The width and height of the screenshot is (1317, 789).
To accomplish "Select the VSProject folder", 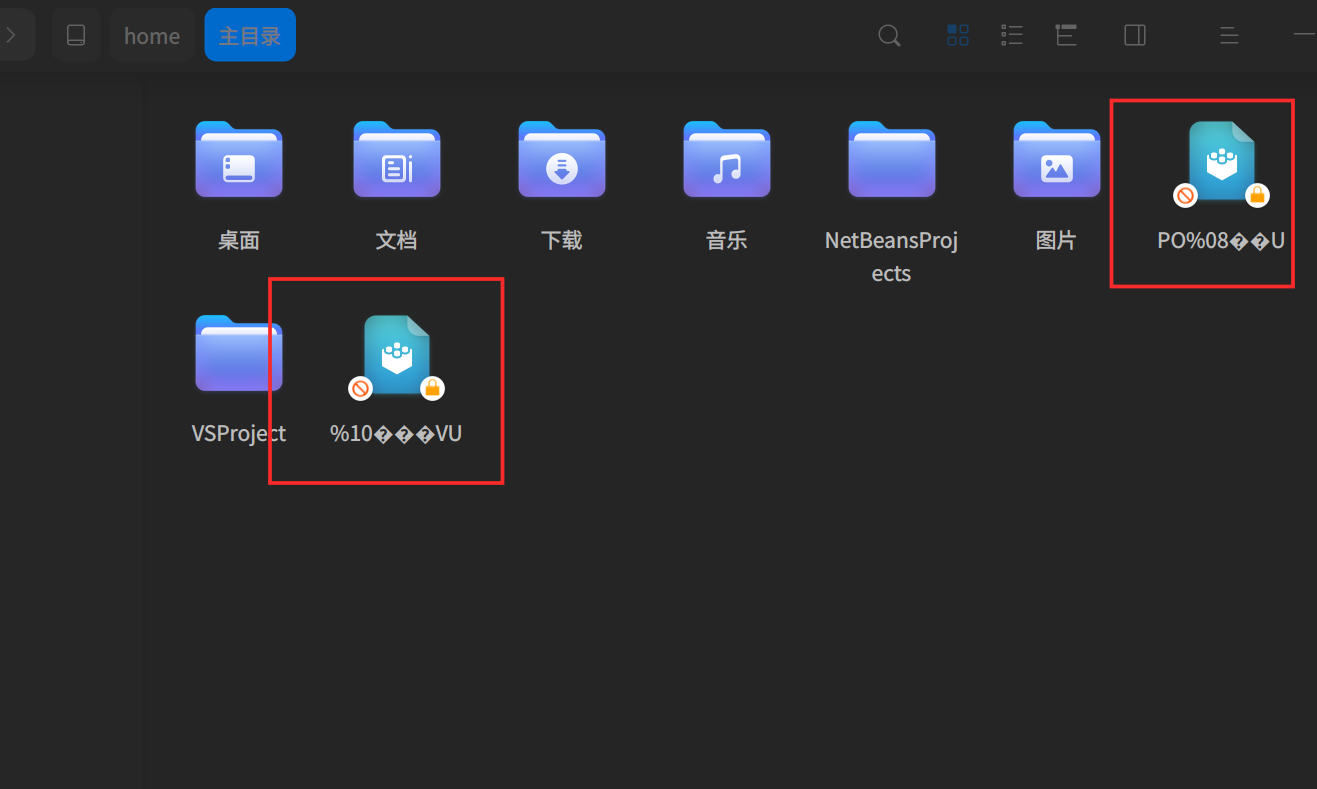I will point(239,380).
